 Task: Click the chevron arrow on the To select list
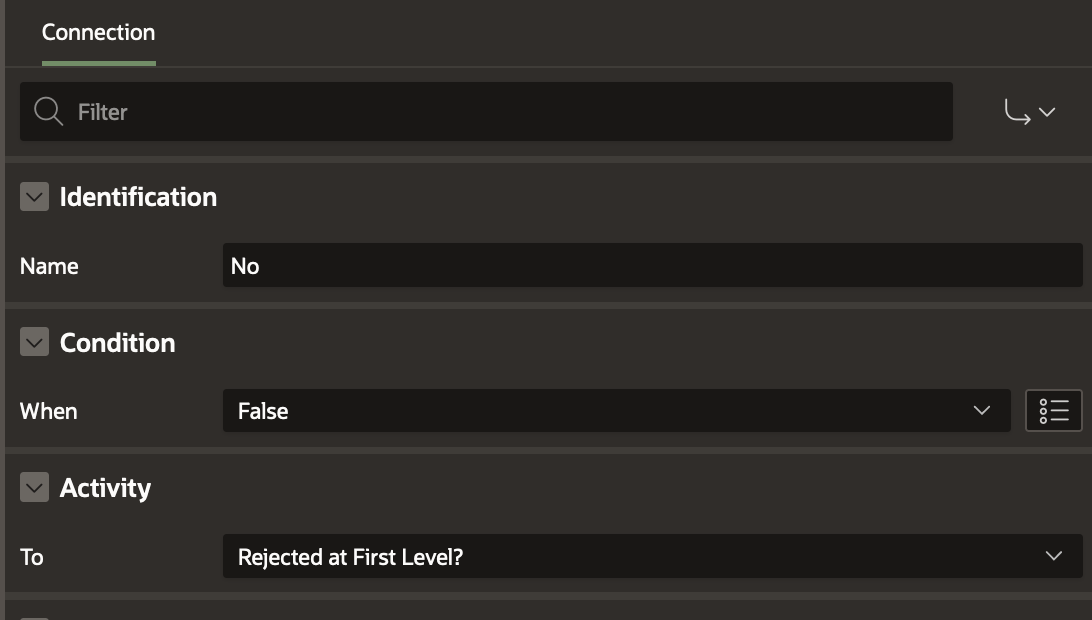point(1053,556)
